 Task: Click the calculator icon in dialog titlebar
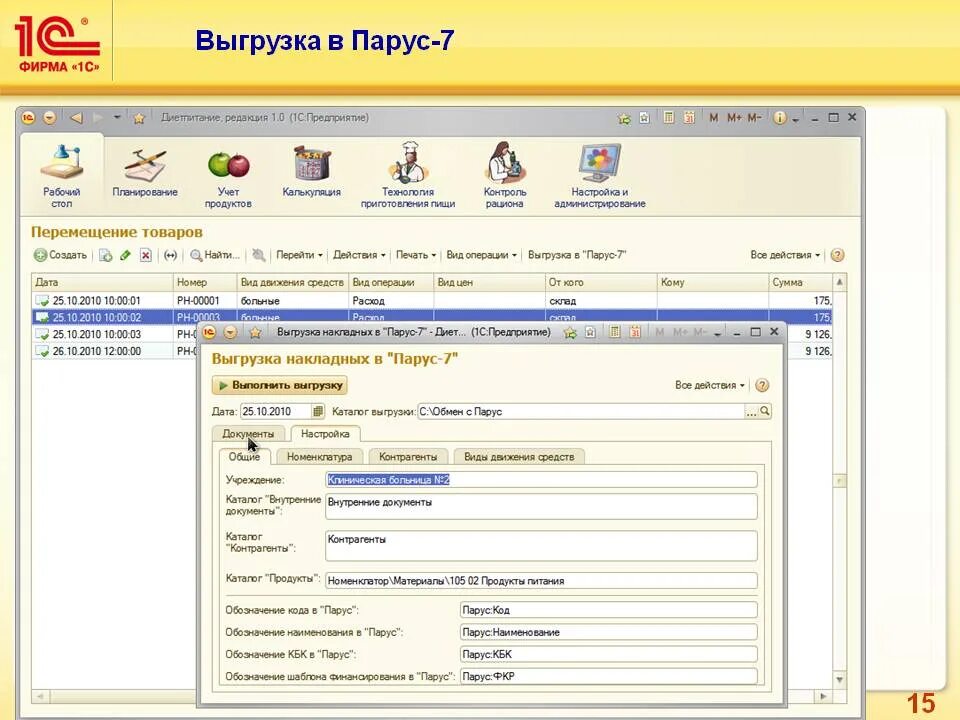615,332
